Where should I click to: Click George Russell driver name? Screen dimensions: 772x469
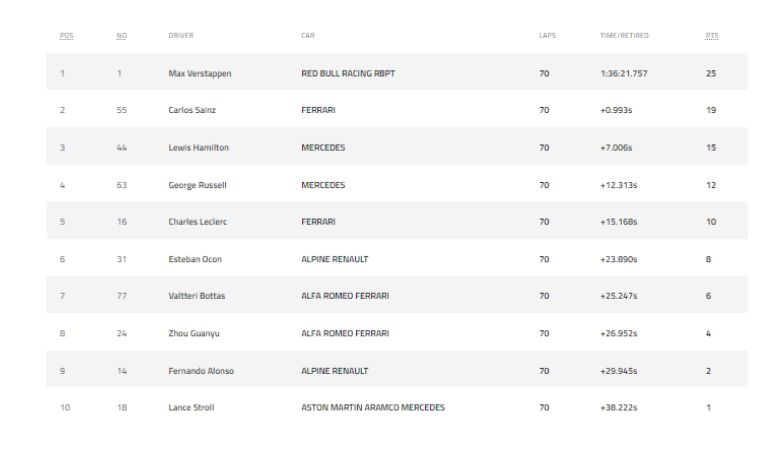tap(197, 184)
